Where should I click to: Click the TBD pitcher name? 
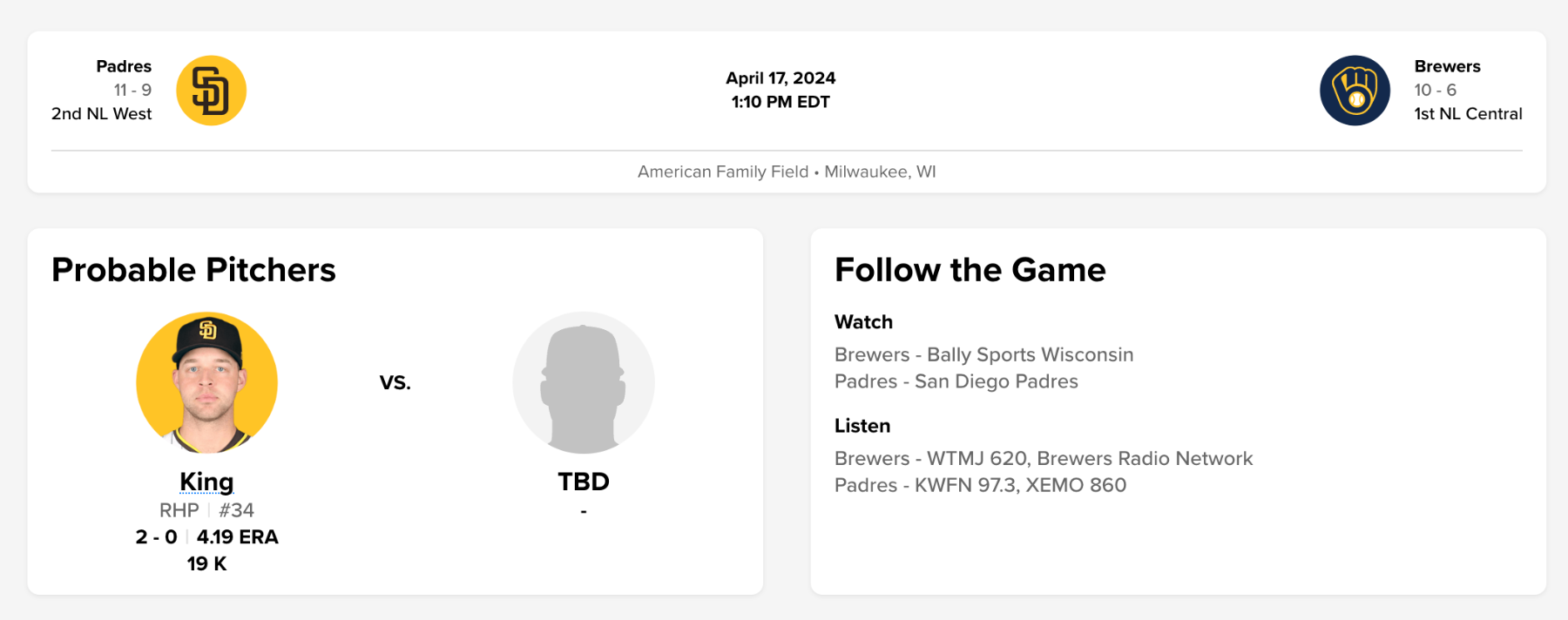[x=584, y=482]
